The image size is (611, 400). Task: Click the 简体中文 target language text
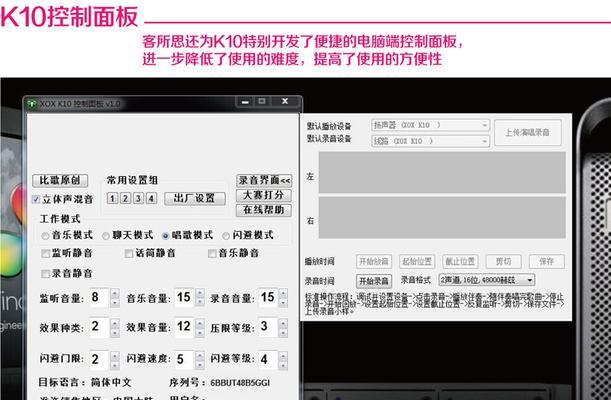[x=111, y=382]
